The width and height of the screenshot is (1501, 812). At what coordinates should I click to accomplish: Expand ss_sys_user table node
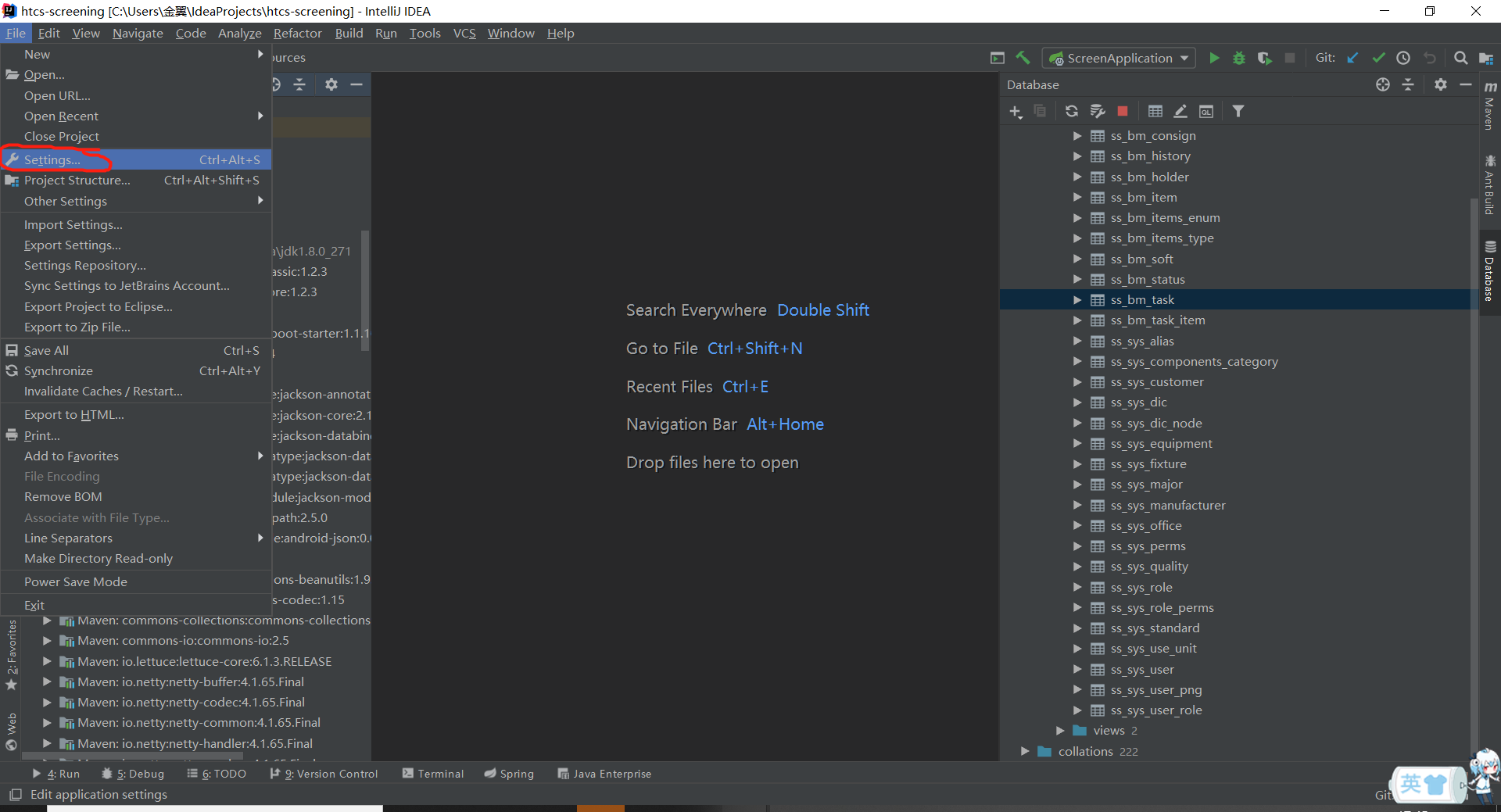coord(1077,670)
